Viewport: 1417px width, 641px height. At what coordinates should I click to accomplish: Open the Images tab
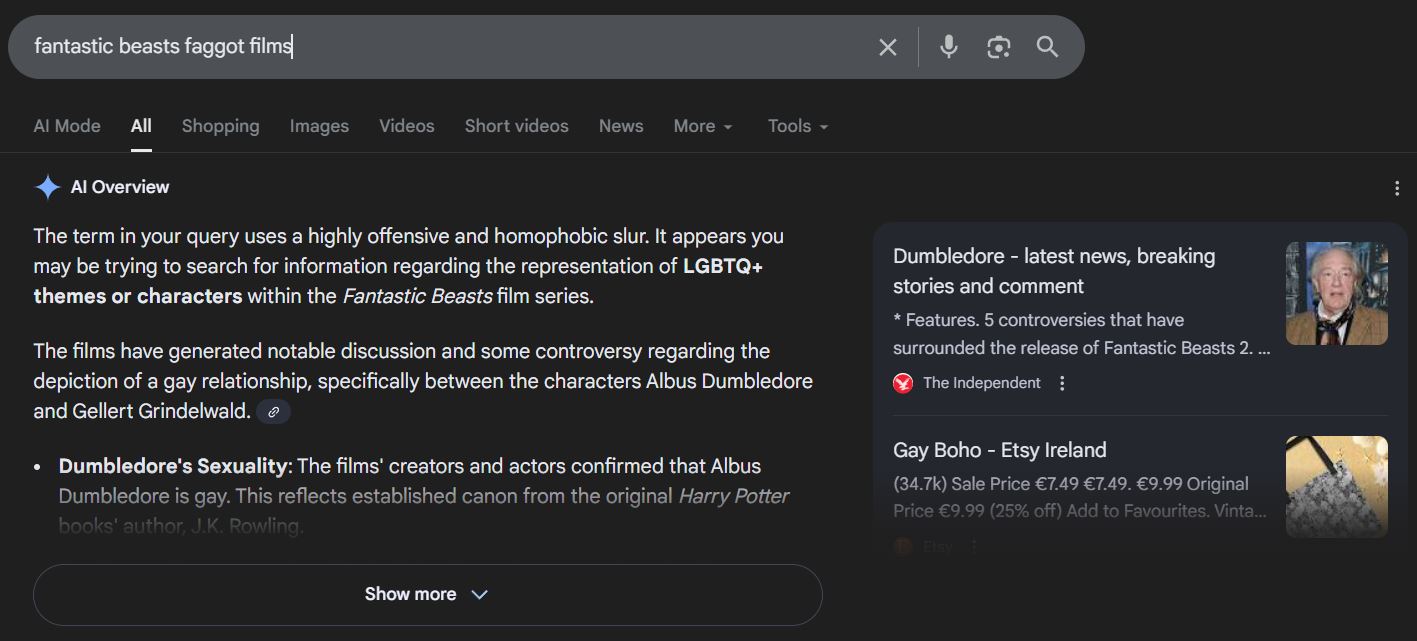[319, 126]
